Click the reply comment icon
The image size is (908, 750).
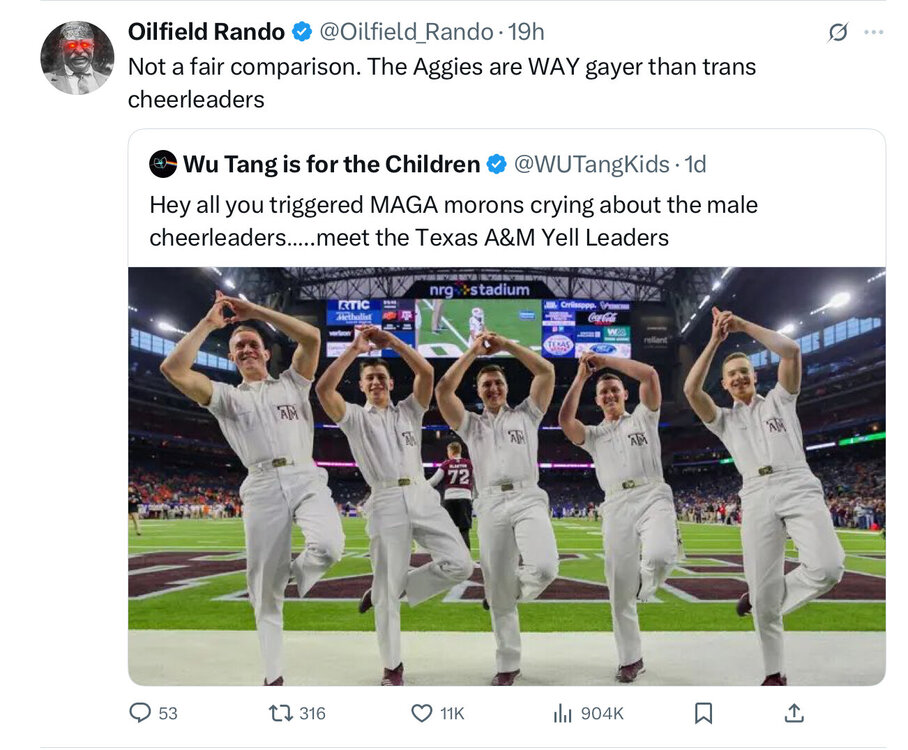[140, 713]
